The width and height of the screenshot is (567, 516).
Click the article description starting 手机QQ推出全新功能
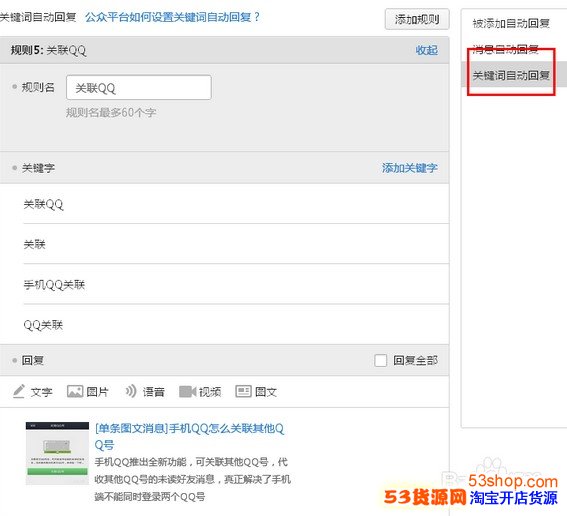click(x=193, y=479)
